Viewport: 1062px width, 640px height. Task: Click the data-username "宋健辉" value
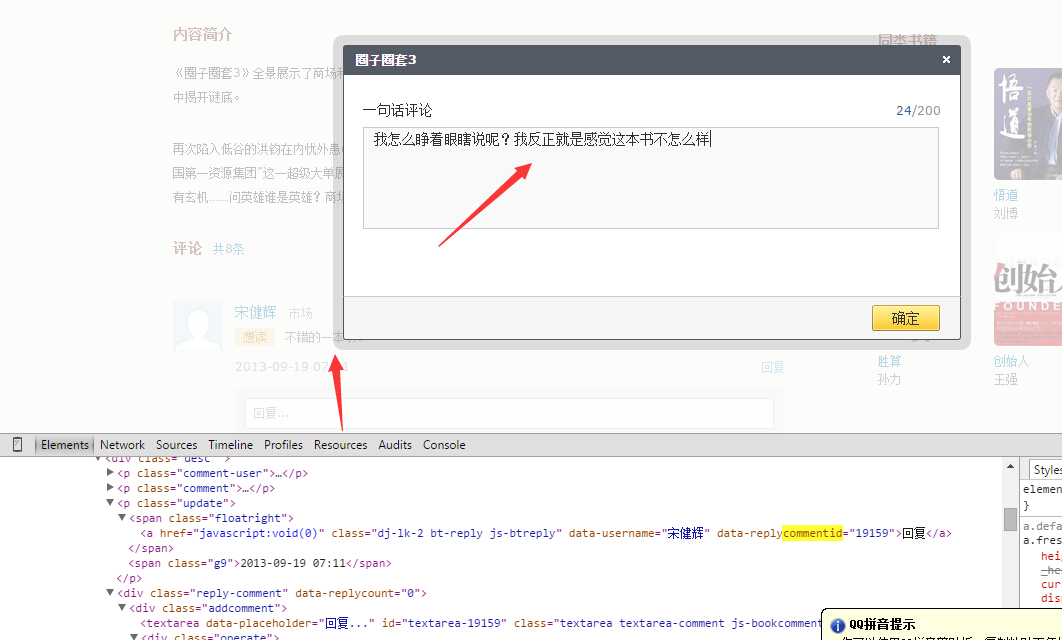tap(685, 533)
